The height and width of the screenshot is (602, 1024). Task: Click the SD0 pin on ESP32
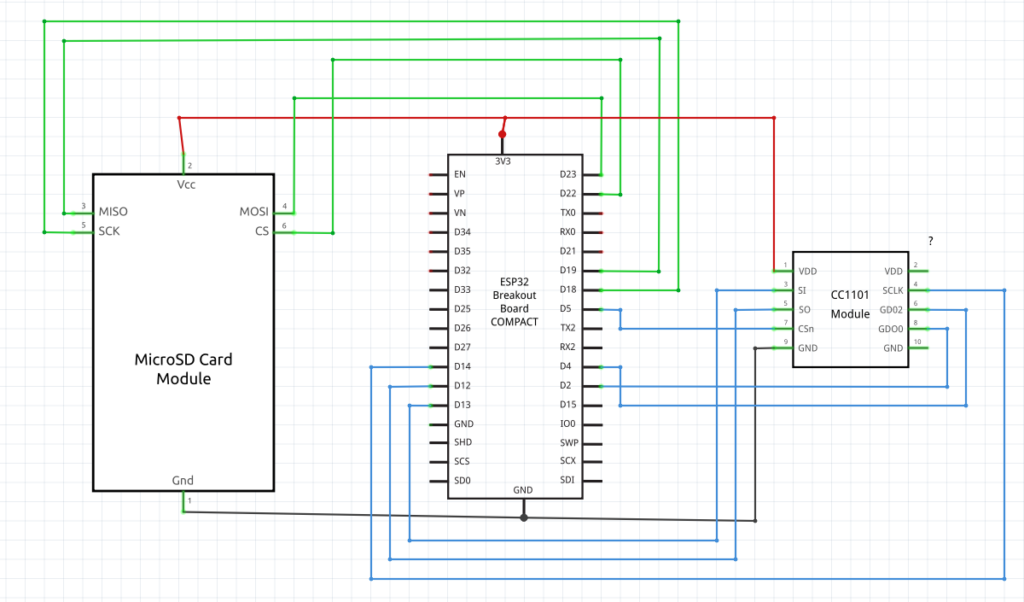click(462, 481)
